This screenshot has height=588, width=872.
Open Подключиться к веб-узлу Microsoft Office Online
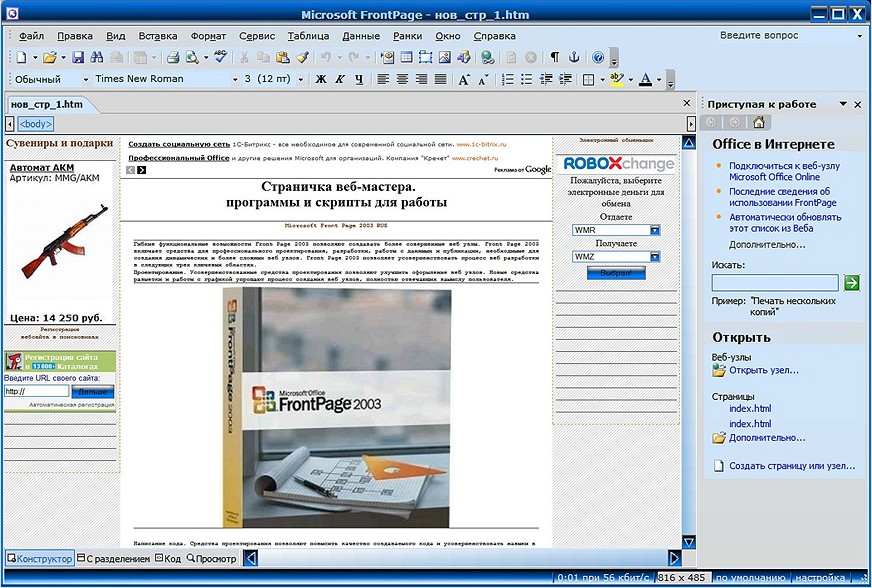[784, 171]
